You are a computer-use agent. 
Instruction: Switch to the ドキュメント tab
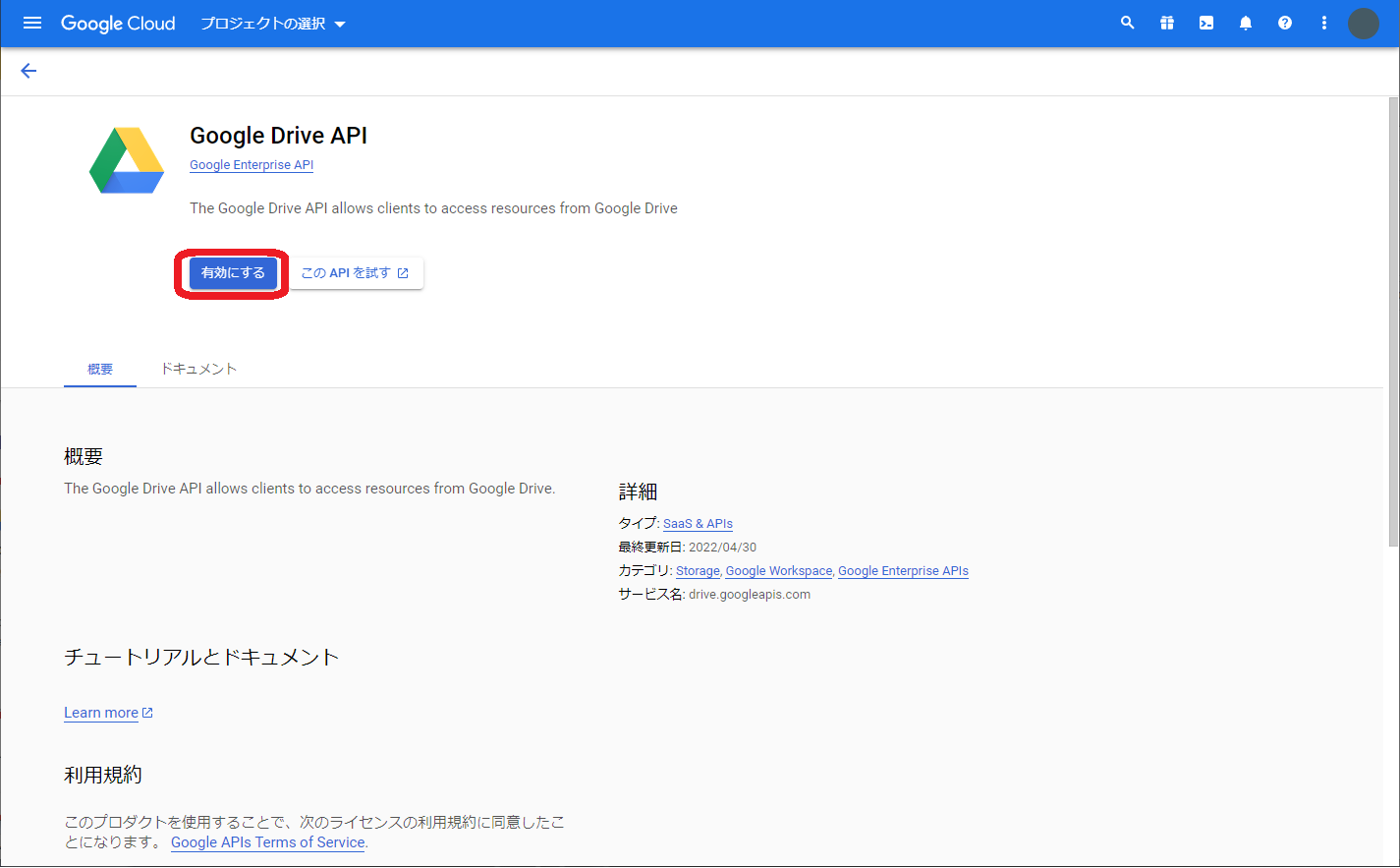[x=198, y=369]
